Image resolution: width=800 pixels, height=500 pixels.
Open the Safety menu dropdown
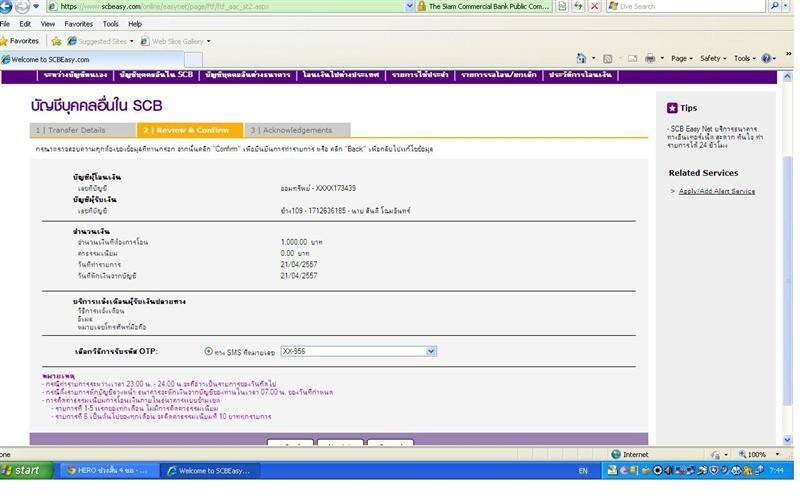[x=714, y=59]
